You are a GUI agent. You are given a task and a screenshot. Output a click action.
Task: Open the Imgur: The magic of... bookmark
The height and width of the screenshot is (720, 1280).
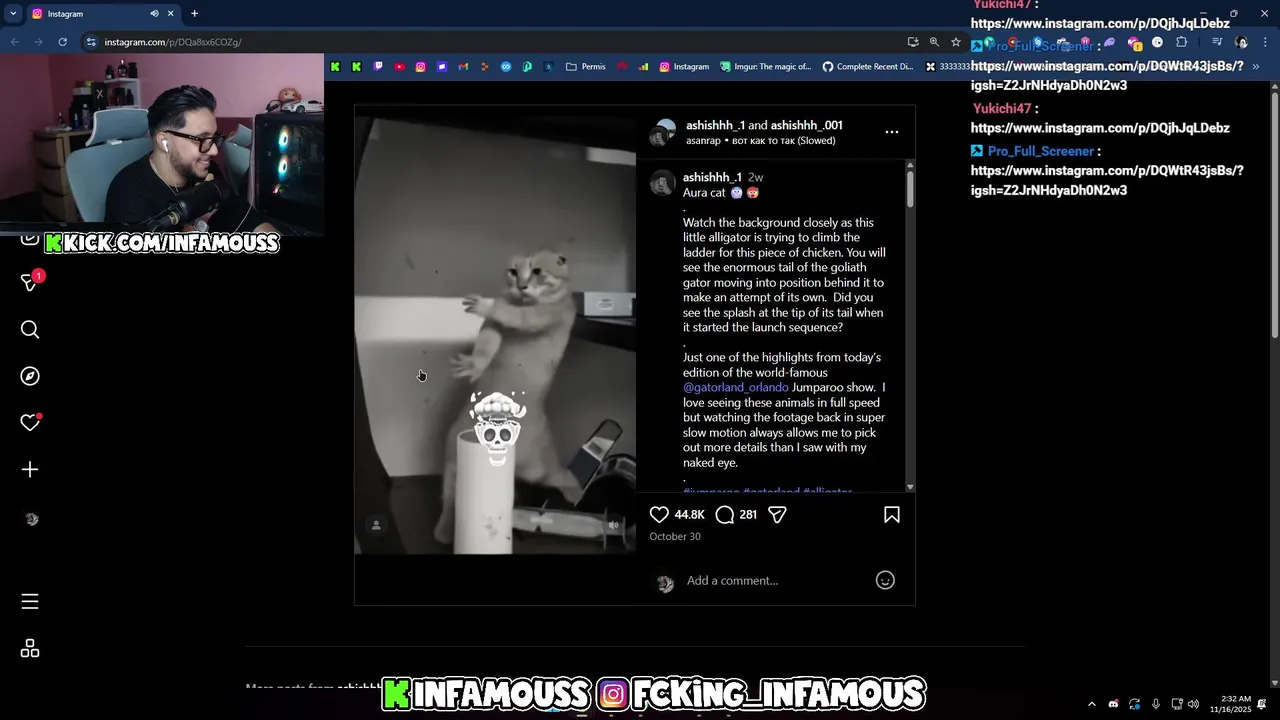coord(765,67)
